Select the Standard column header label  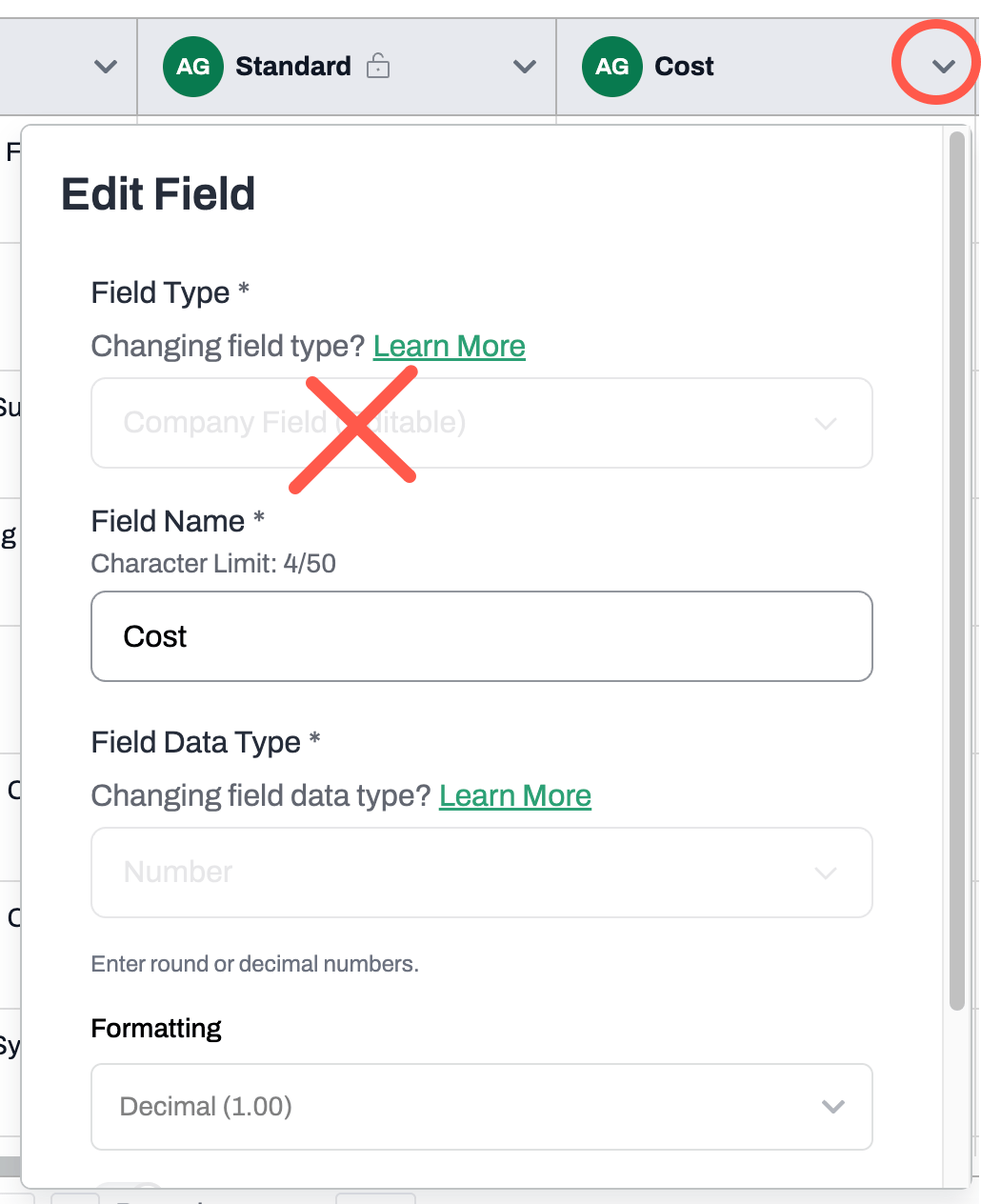(x=293, y=67)
